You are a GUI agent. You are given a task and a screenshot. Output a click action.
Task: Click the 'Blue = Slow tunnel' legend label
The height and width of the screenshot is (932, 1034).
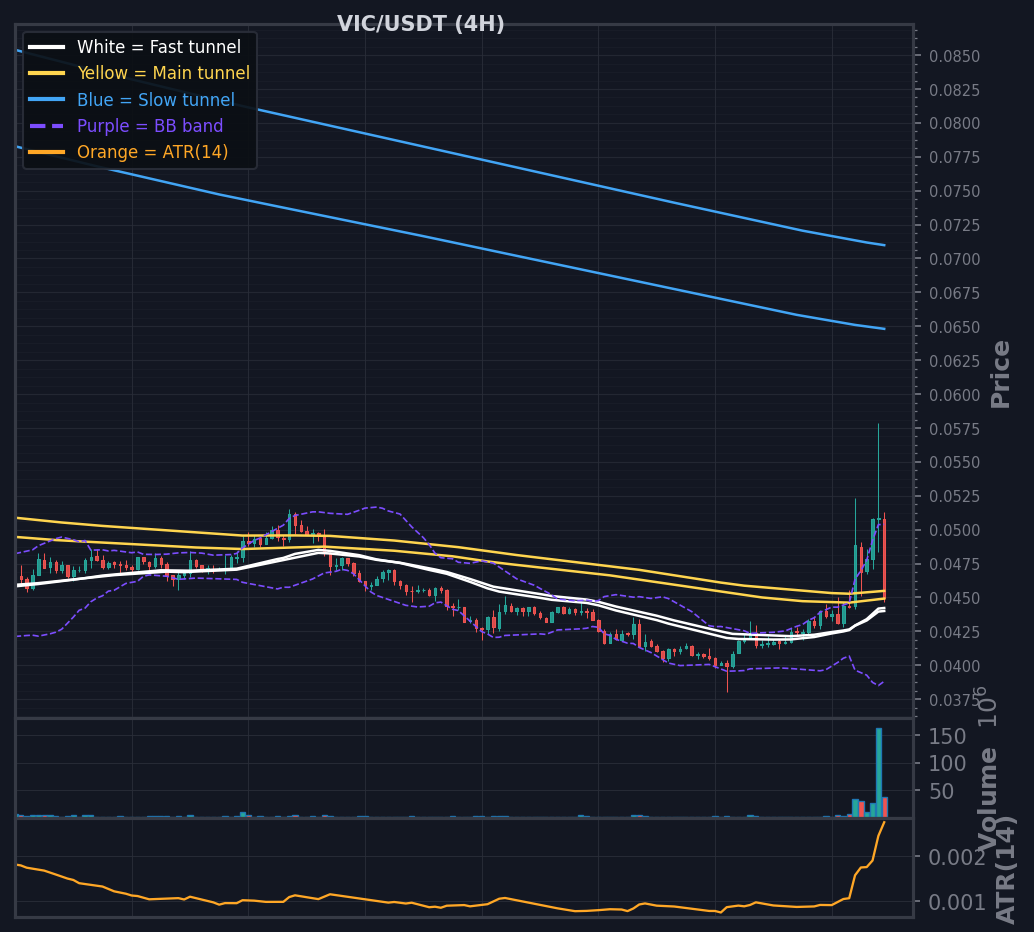pos(156,100)
